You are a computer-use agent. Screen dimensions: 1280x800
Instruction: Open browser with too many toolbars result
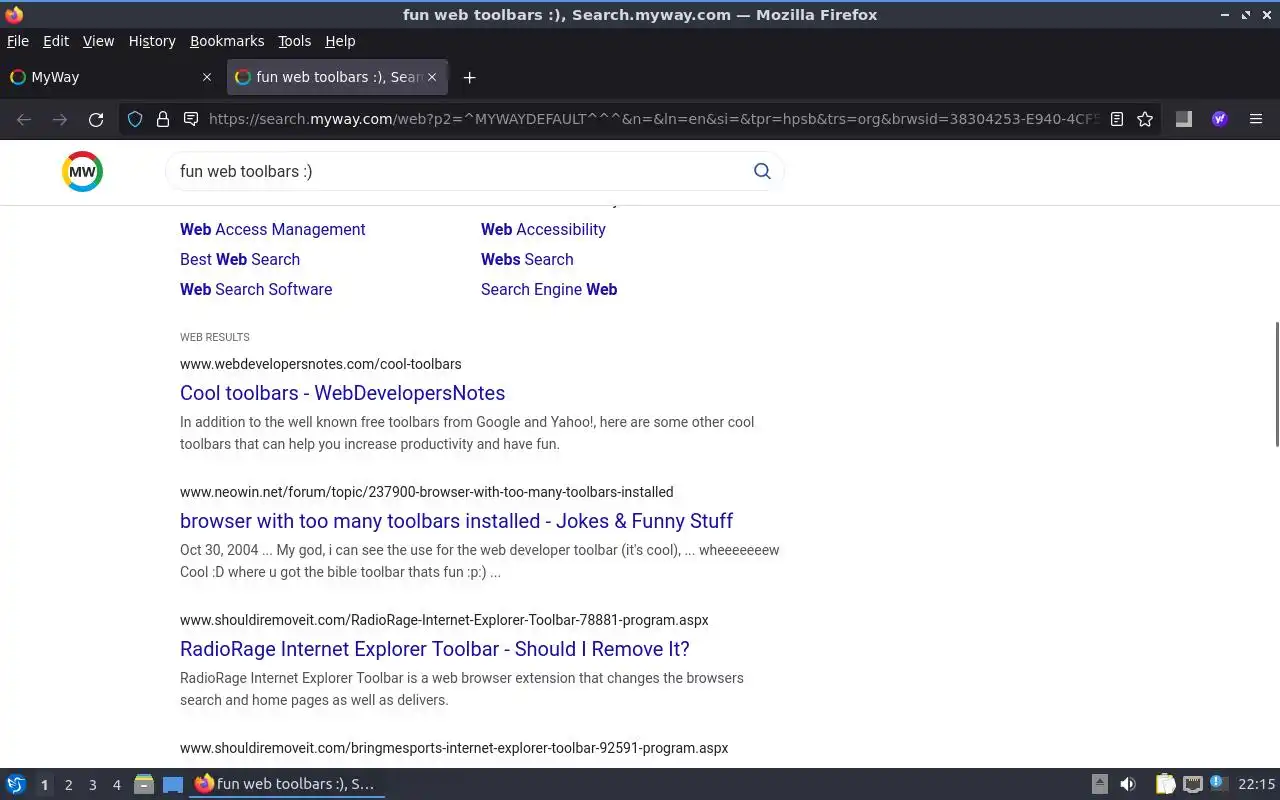click(x=456, y=521)
